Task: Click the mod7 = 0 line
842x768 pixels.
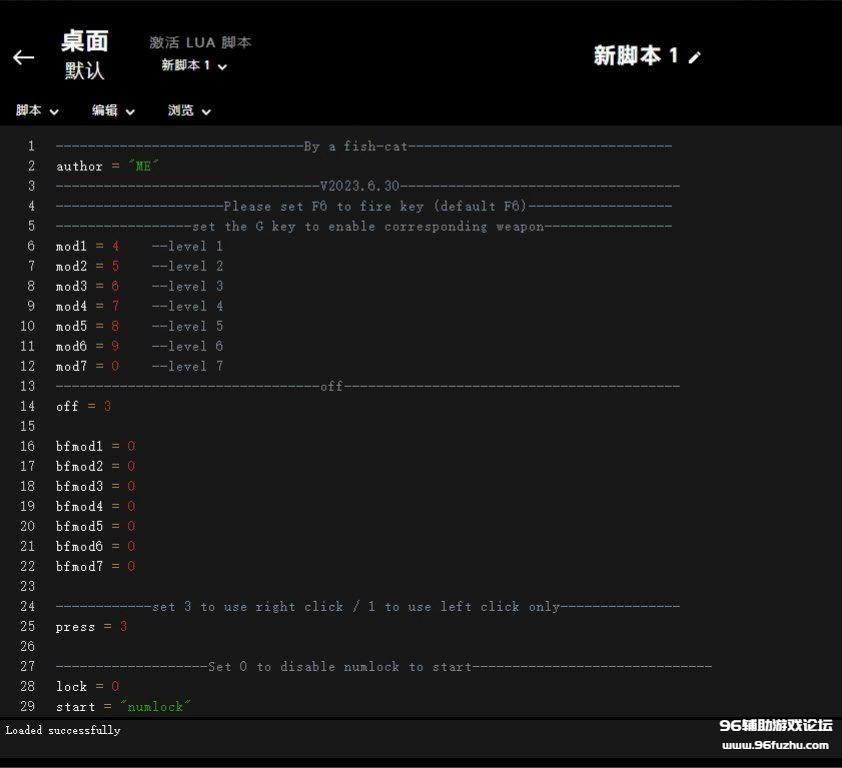Action: tap(88, 366)
